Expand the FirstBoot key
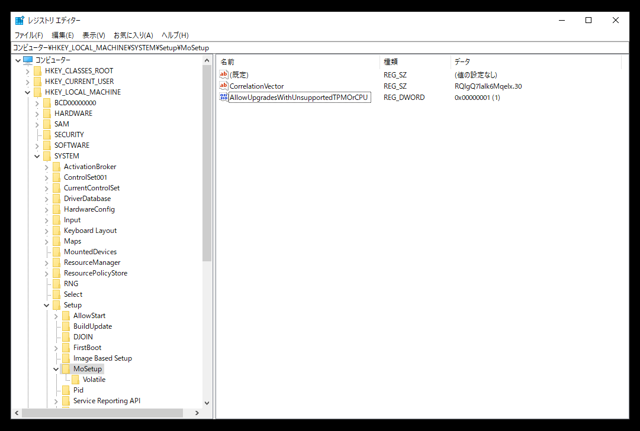This screenshot has height=431, width=640. pos(56,348)
